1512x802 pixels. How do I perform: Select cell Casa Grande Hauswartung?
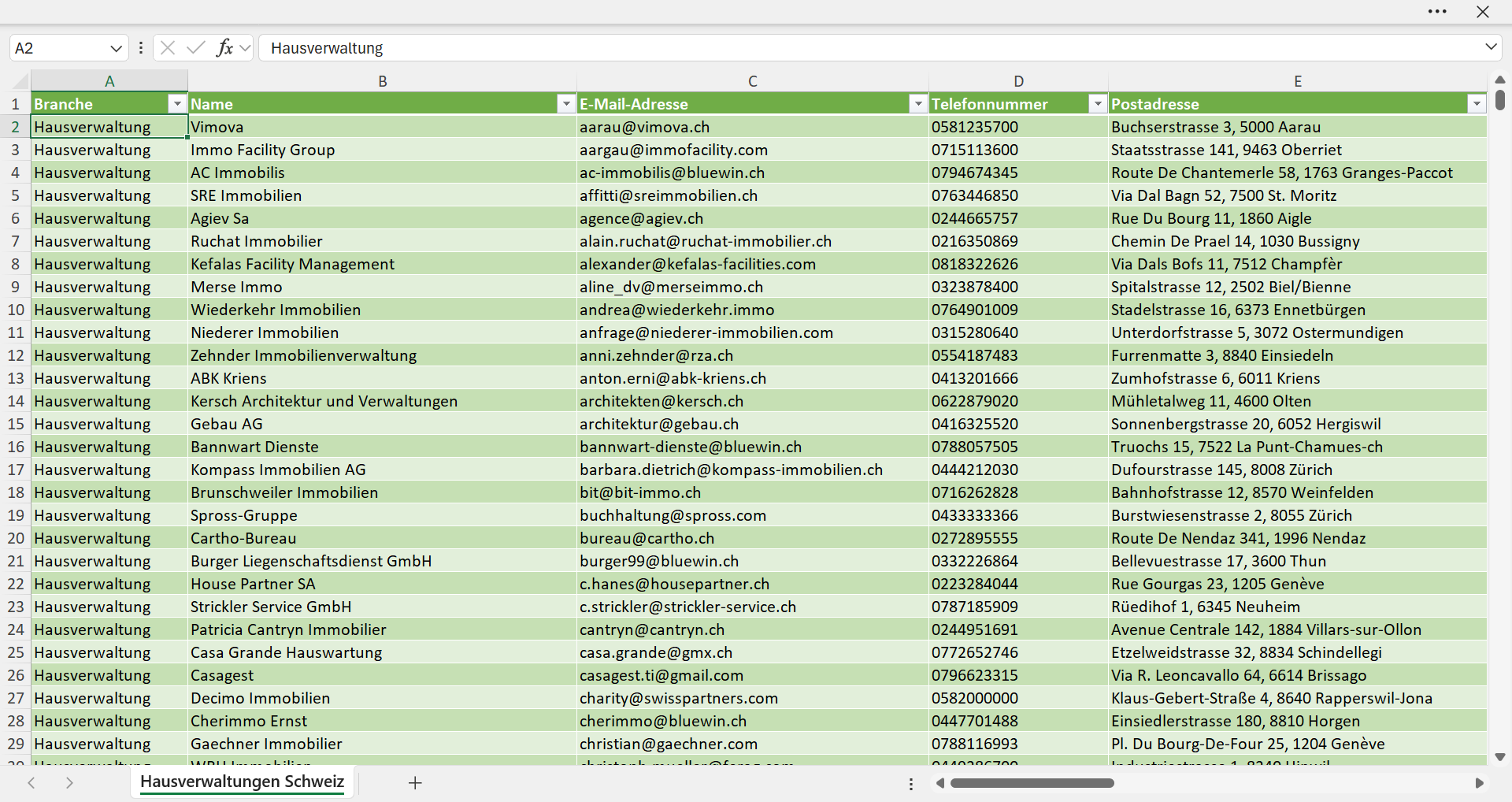click(383, 652)
